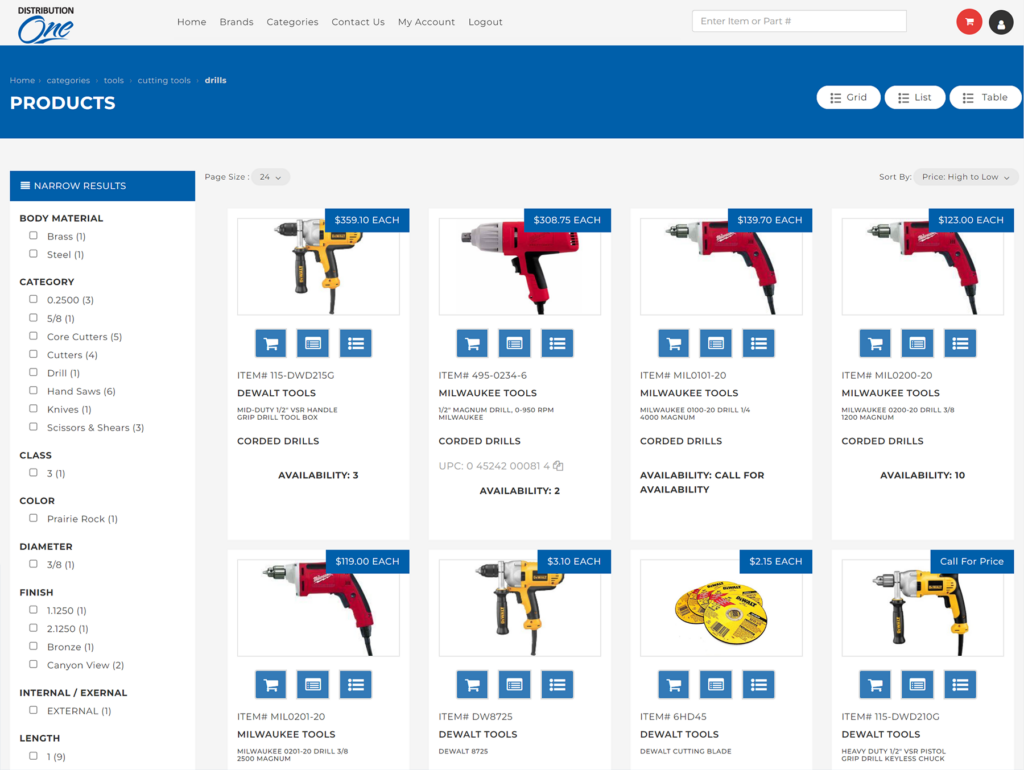
Task: Open the user profile icon in header
Action: 1000,22
